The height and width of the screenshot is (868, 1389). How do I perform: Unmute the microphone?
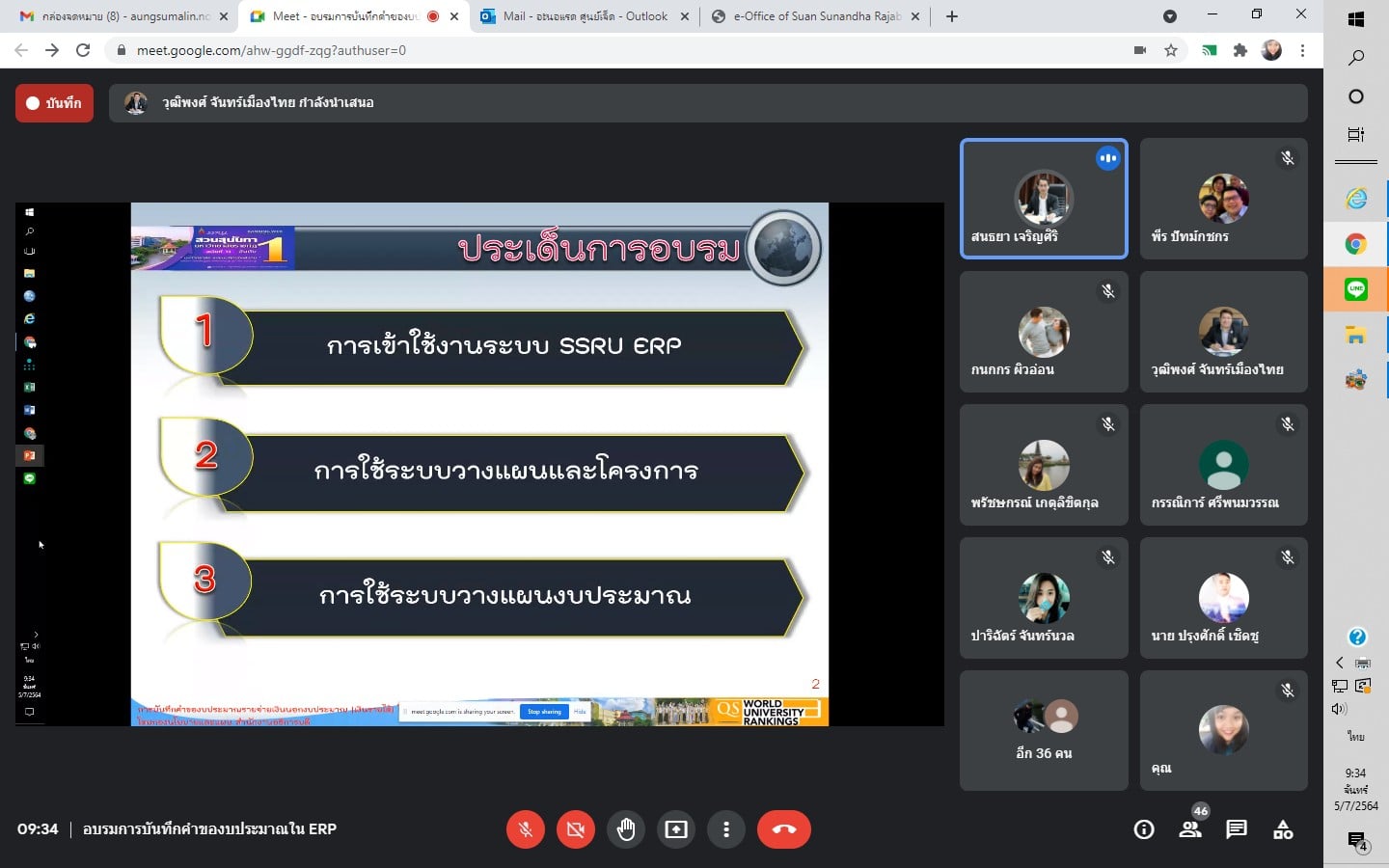click(526, 829)
